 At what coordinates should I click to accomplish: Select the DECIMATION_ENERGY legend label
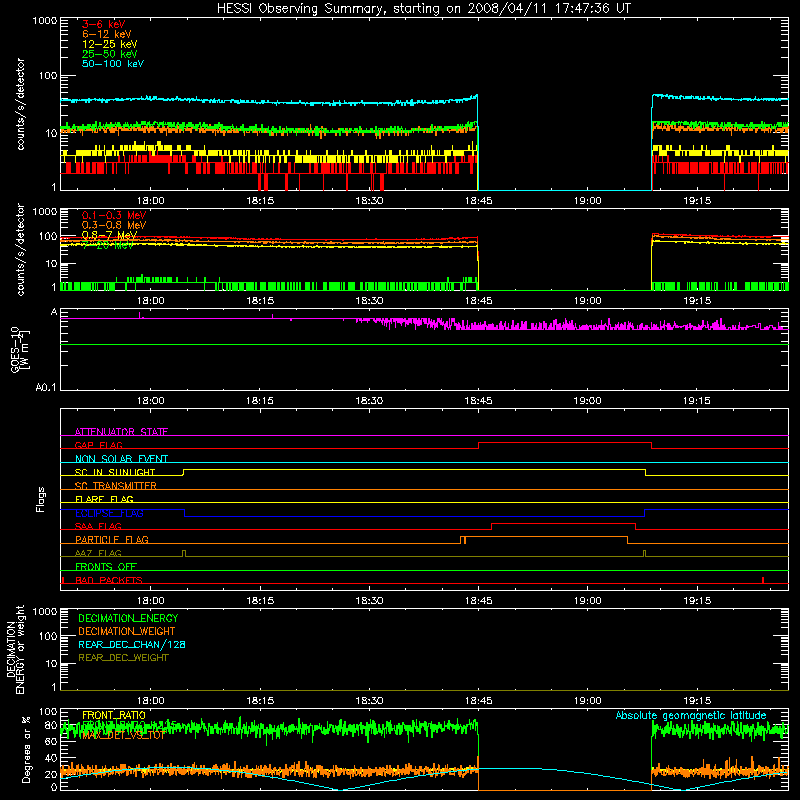click(128, 618)
